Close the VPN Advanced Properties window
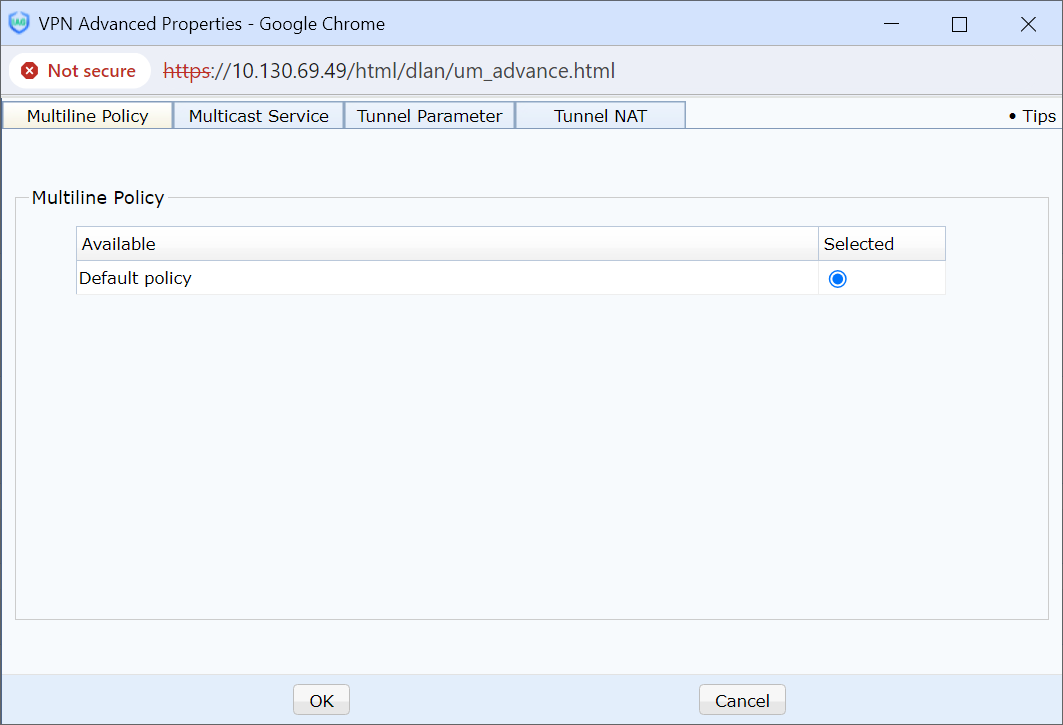This screenshot has width=1063, height=725. click(1028, 24)
